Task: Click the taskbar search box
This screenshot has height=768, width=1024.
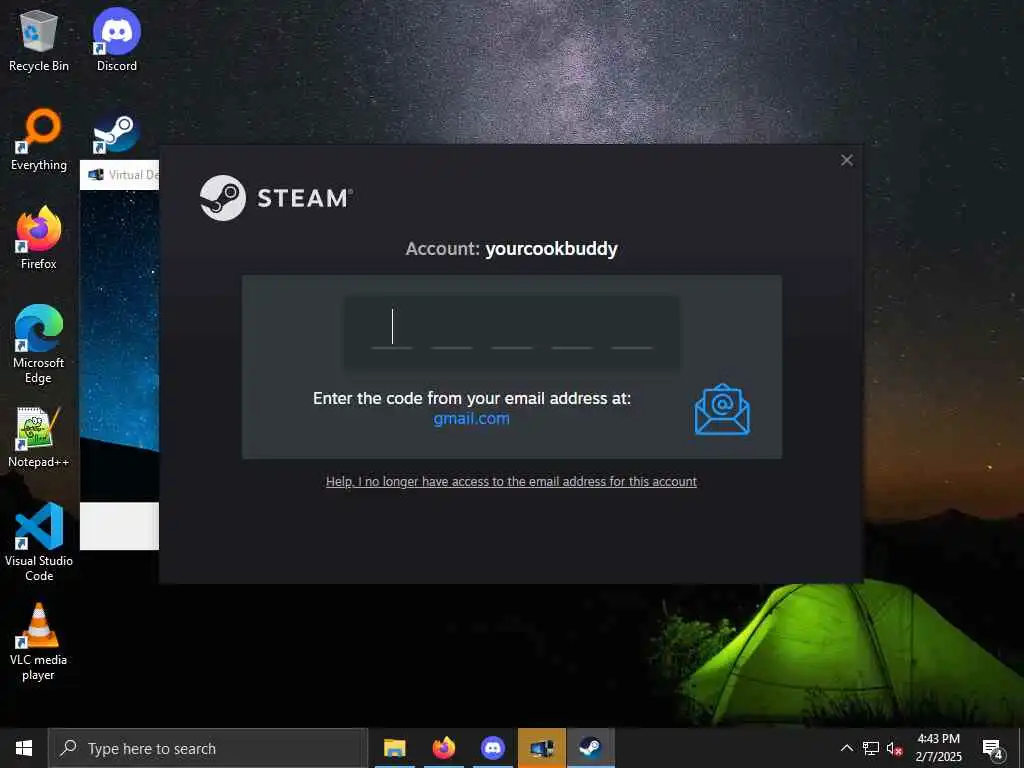Action: click(x=208, y=748)
